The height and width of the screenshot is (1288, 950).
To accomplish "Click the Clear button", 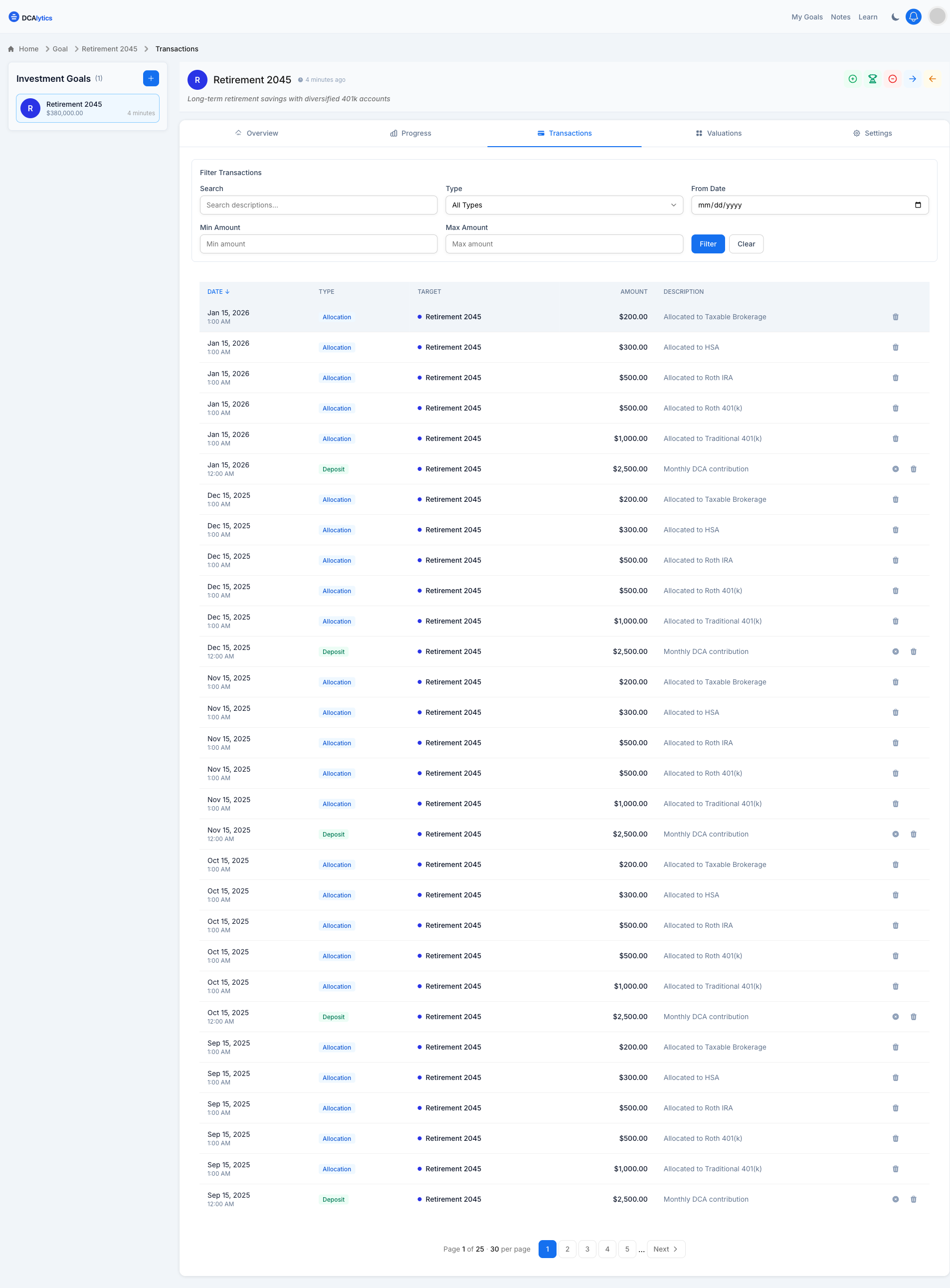I will 746,244.
